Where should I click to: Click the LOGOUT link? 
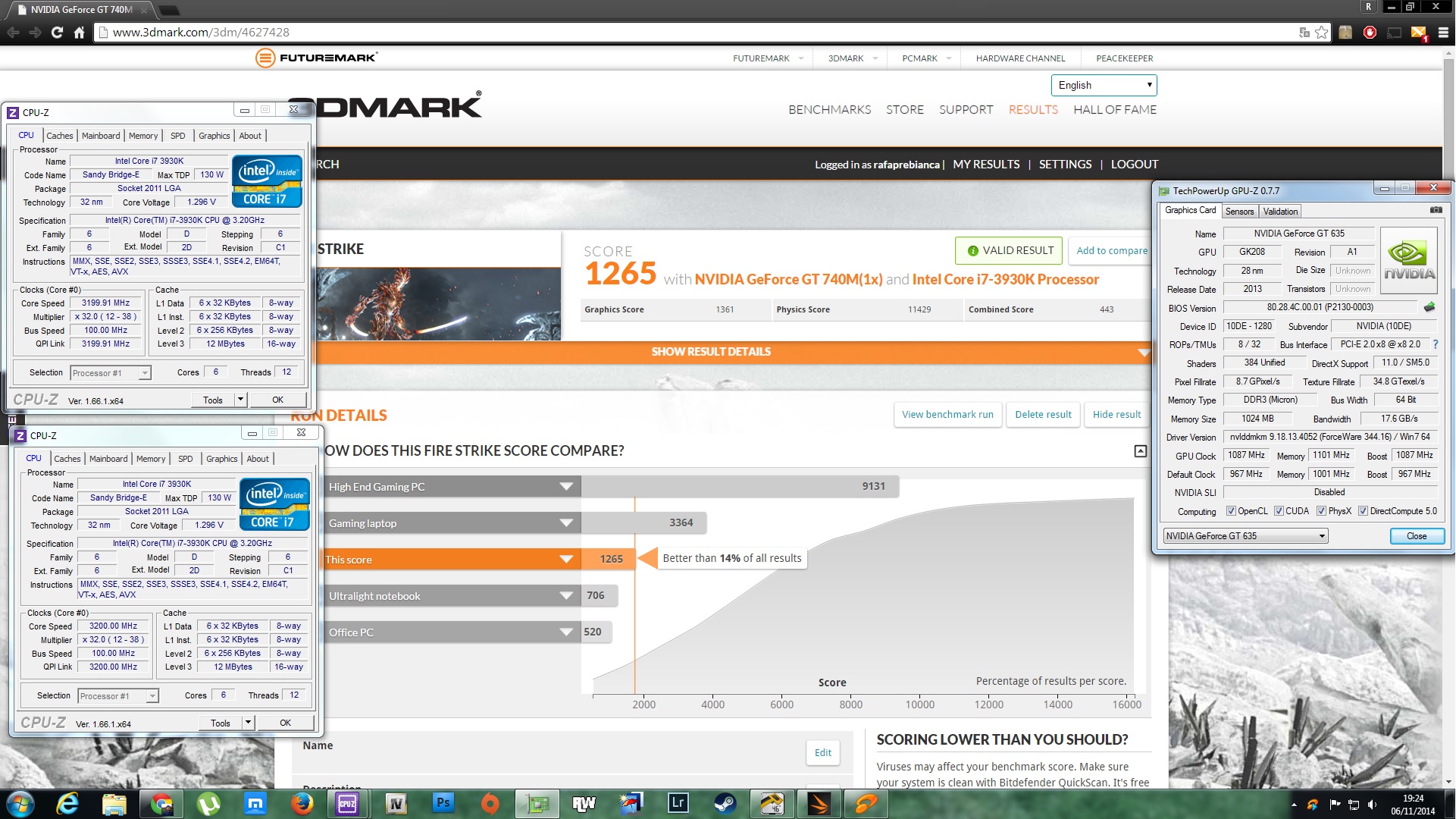pyautogui.click(x=1134, y=165)
